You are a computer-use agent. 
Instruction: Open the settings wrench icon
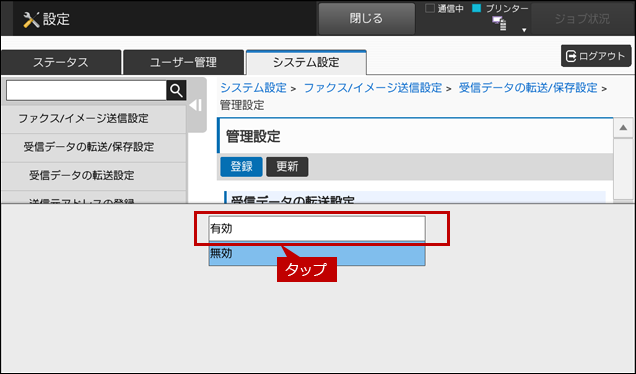click(31, 19)
